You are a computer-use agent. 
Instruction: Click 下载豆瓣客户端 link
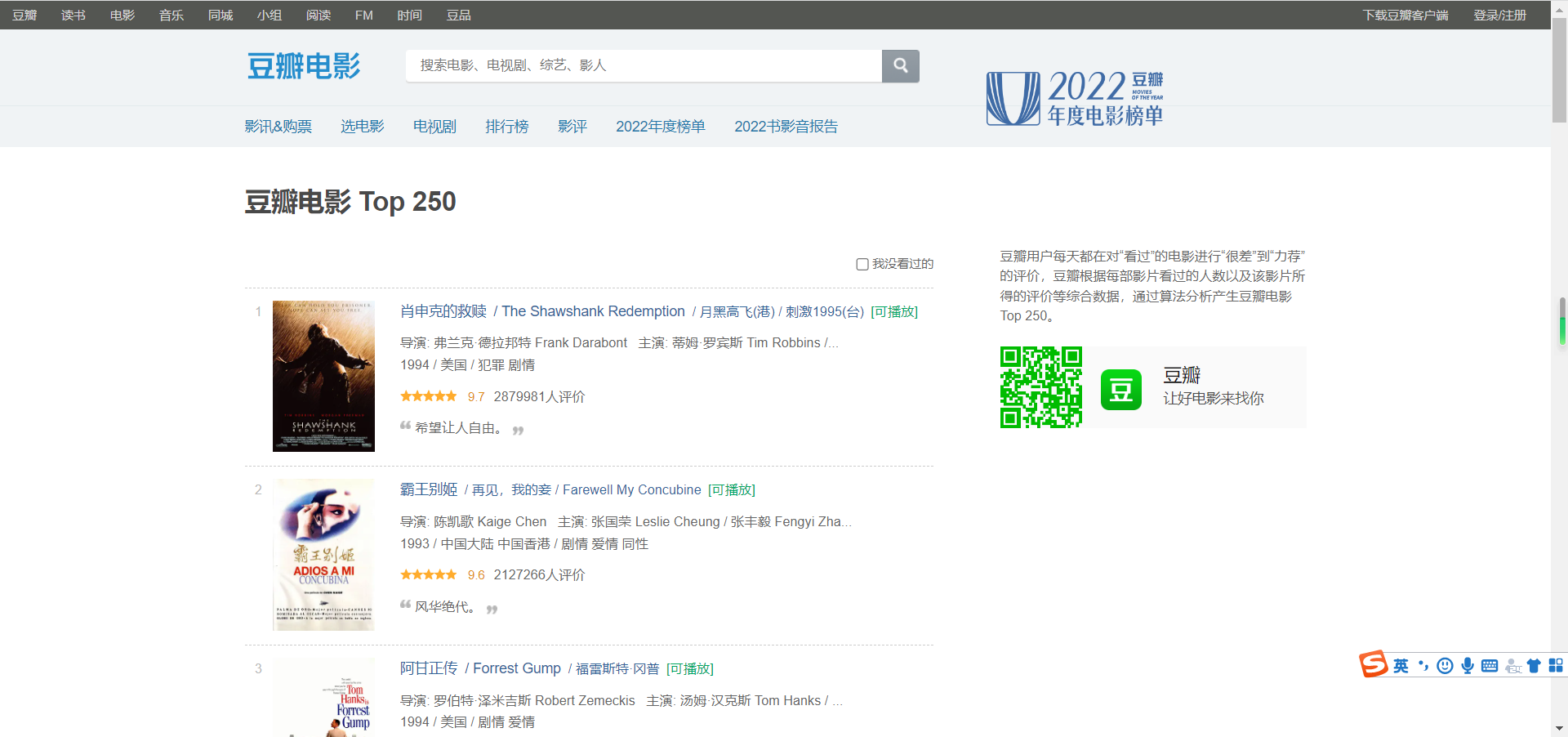1405,15
